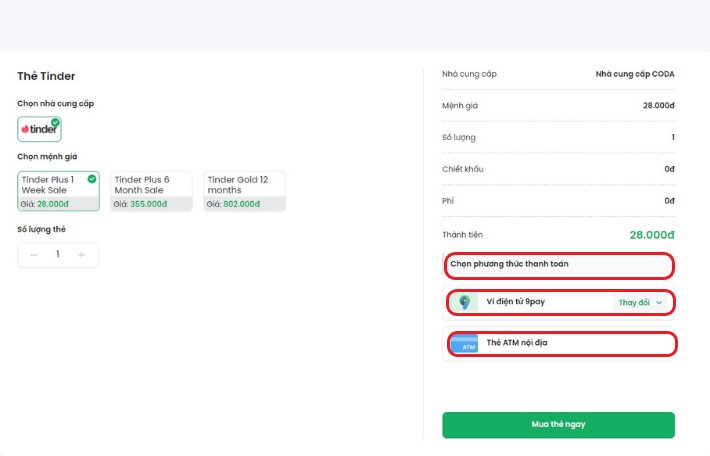Decrease card quantity with minus button
Screen dimensions: 710x456
tap(34, 255)
